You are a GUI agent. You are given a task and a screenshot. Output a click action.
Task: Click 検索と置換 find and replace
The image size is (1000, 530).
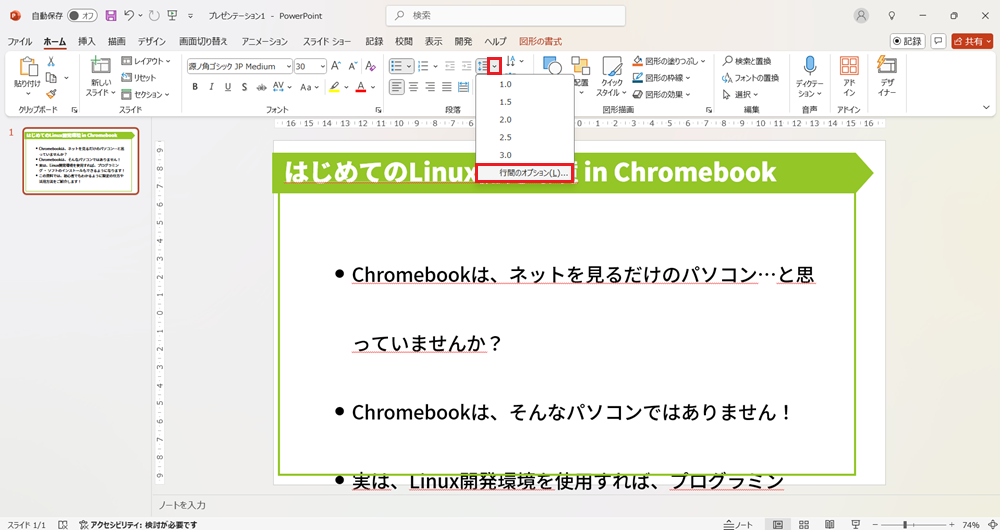(746, 61)
